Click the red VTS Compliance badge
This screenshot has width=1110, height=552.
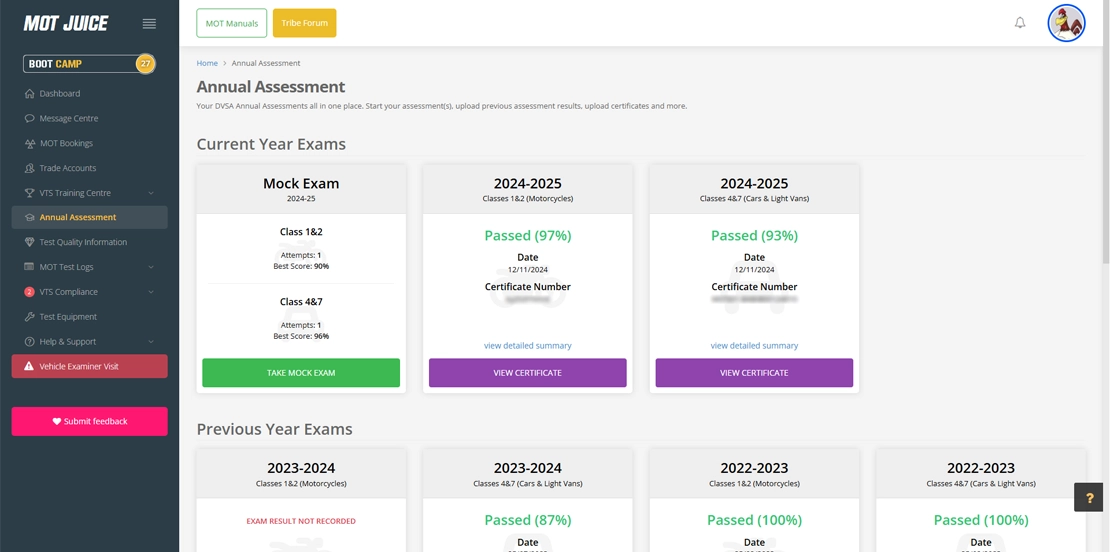29,292
